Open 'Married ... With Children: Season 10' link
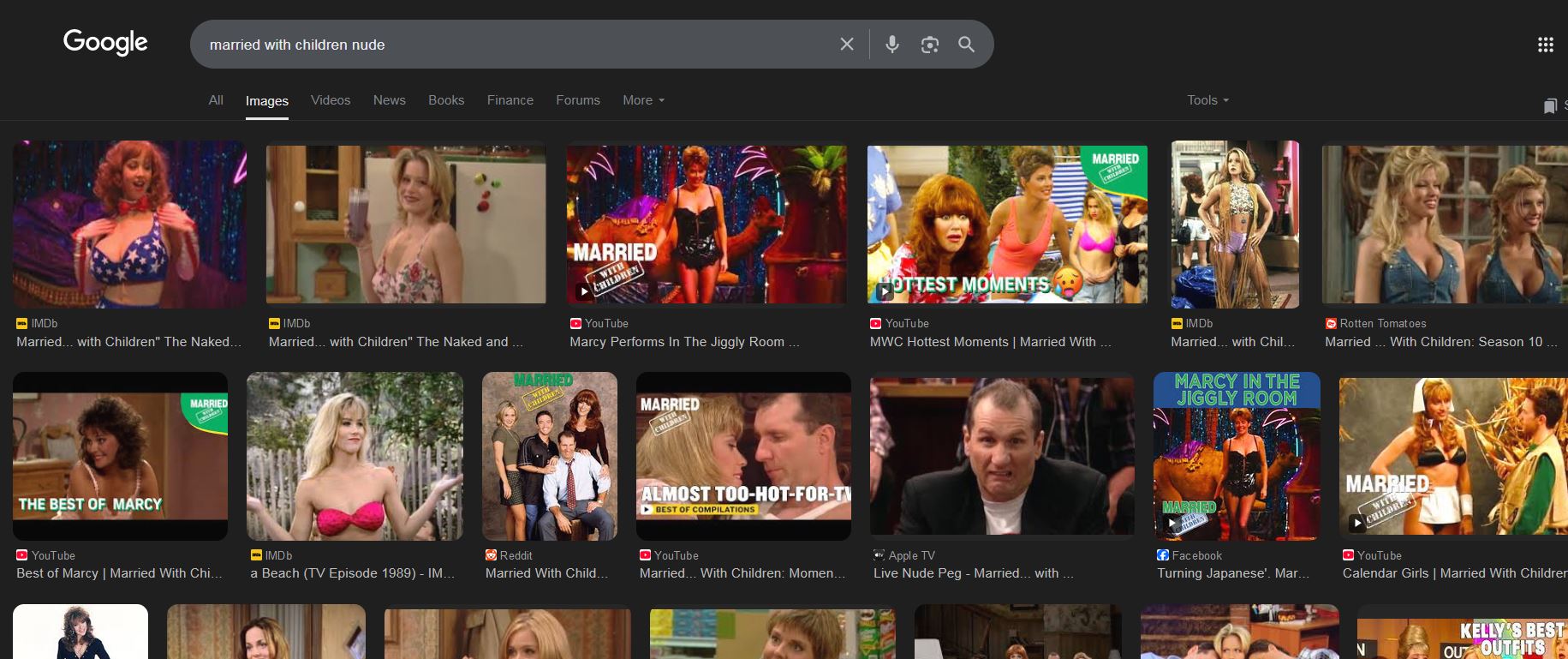The height and width of the screenshot is (659, 1568). [1441, 342]
